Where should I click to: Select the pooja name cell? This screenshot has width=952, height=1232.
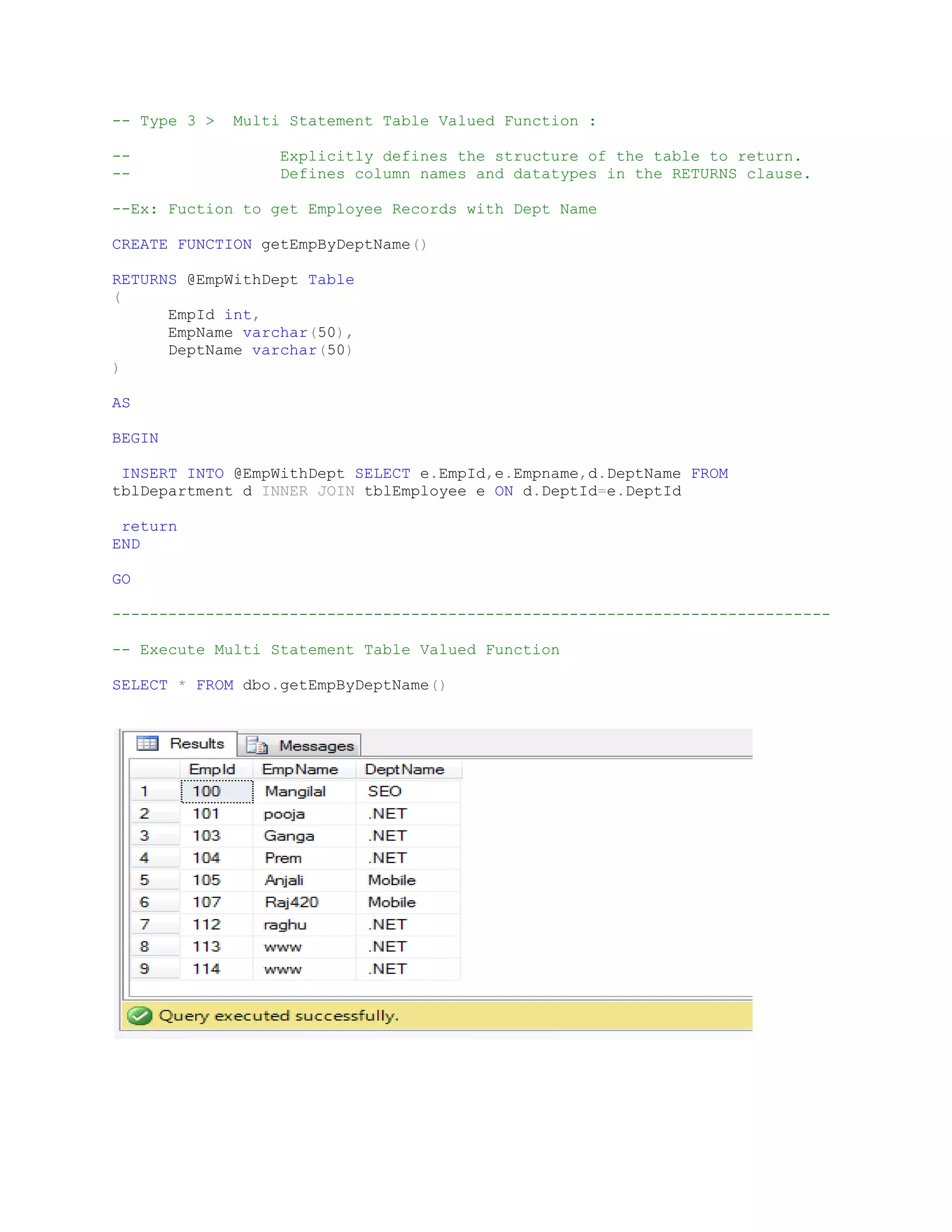point(304,814)
